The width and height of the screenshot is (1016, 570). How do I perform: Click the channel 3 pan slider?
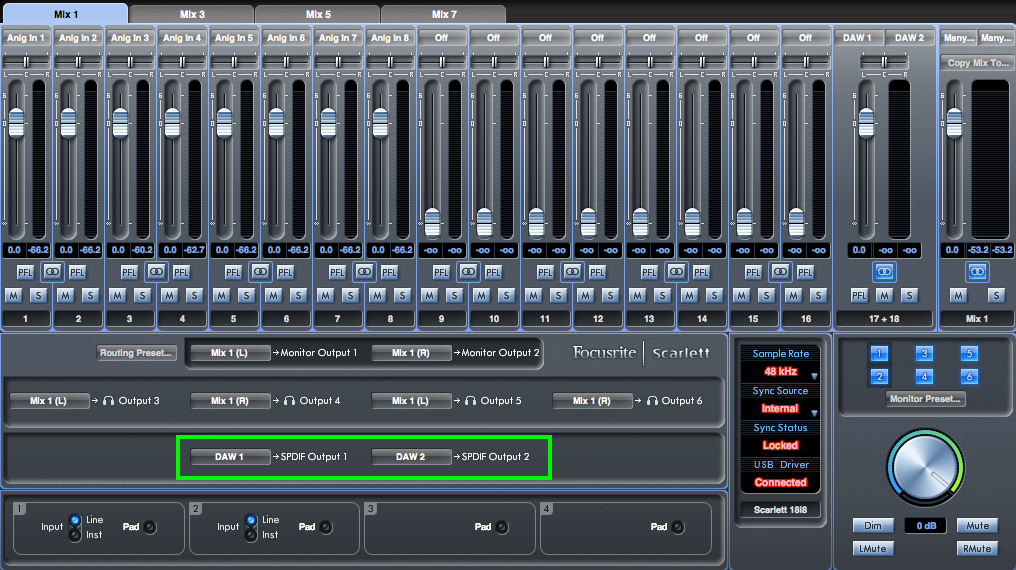click(130, 62)
